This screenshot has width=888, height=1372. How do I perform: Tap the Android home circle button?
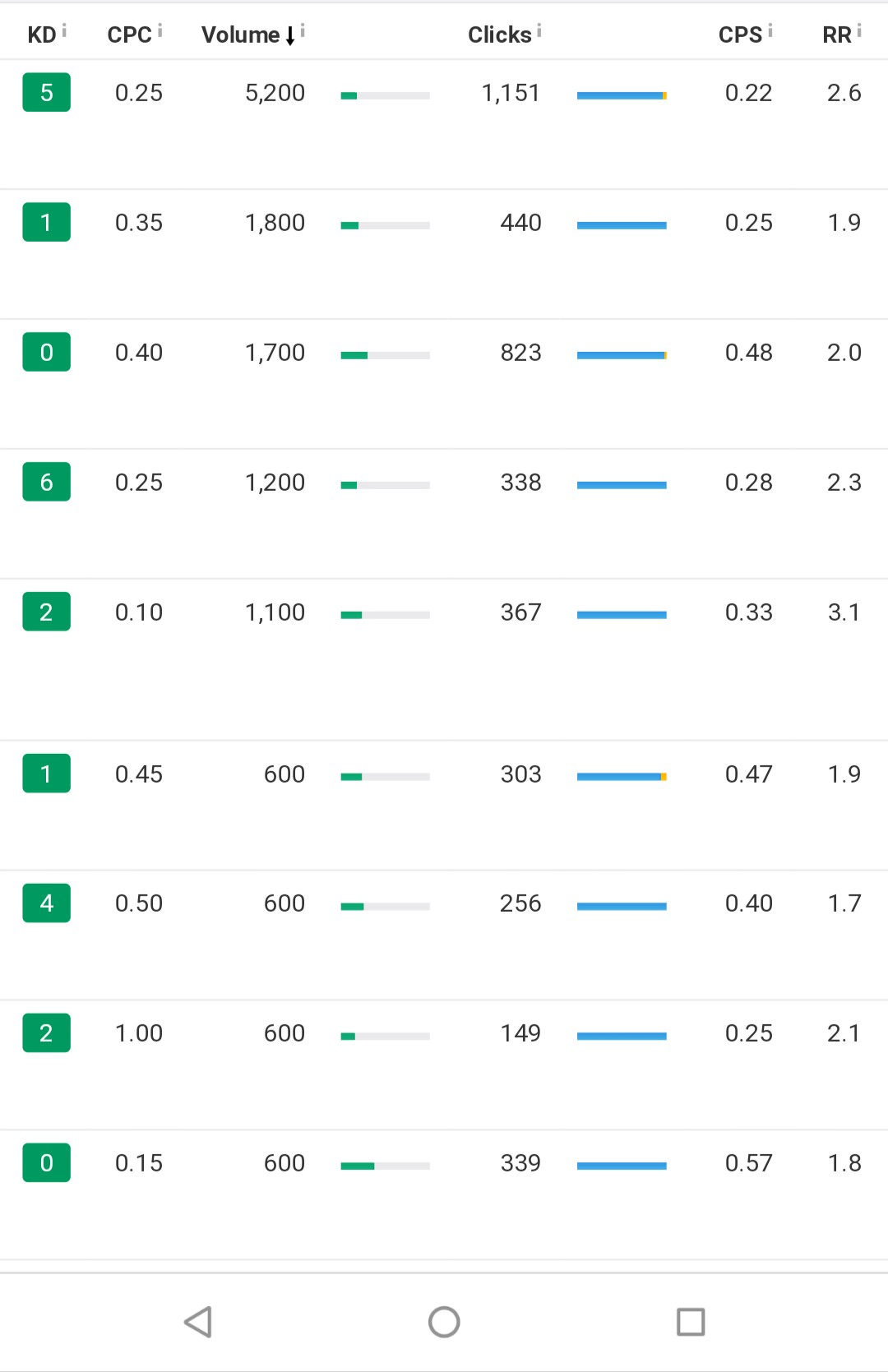tap(444, 1322)
